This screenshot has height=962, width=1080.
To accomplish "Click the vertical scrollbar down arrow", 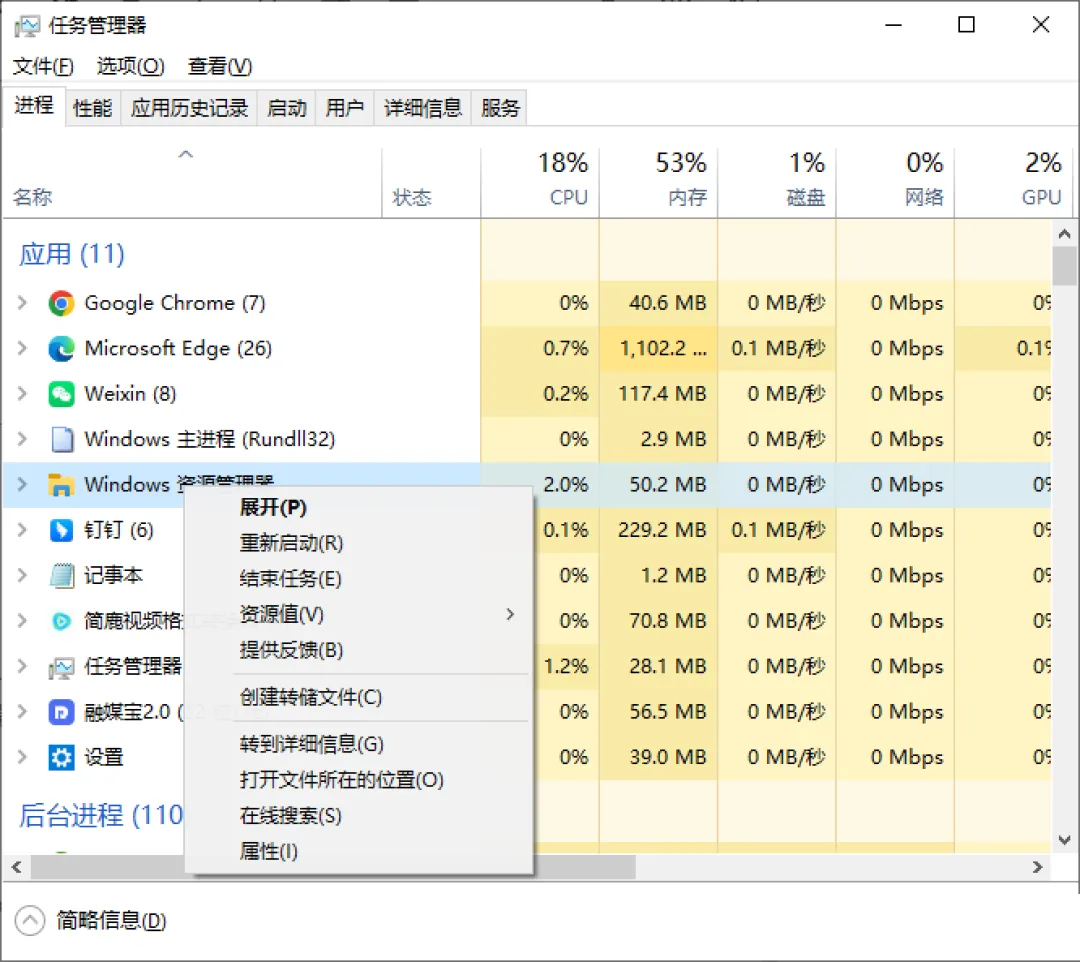I will pyautogui.click(x=1064, y=838).
